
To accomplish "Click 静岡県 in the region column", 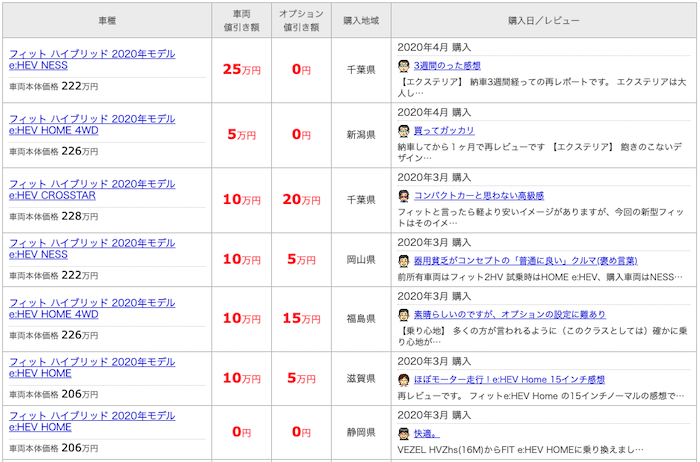I will 361,432.
